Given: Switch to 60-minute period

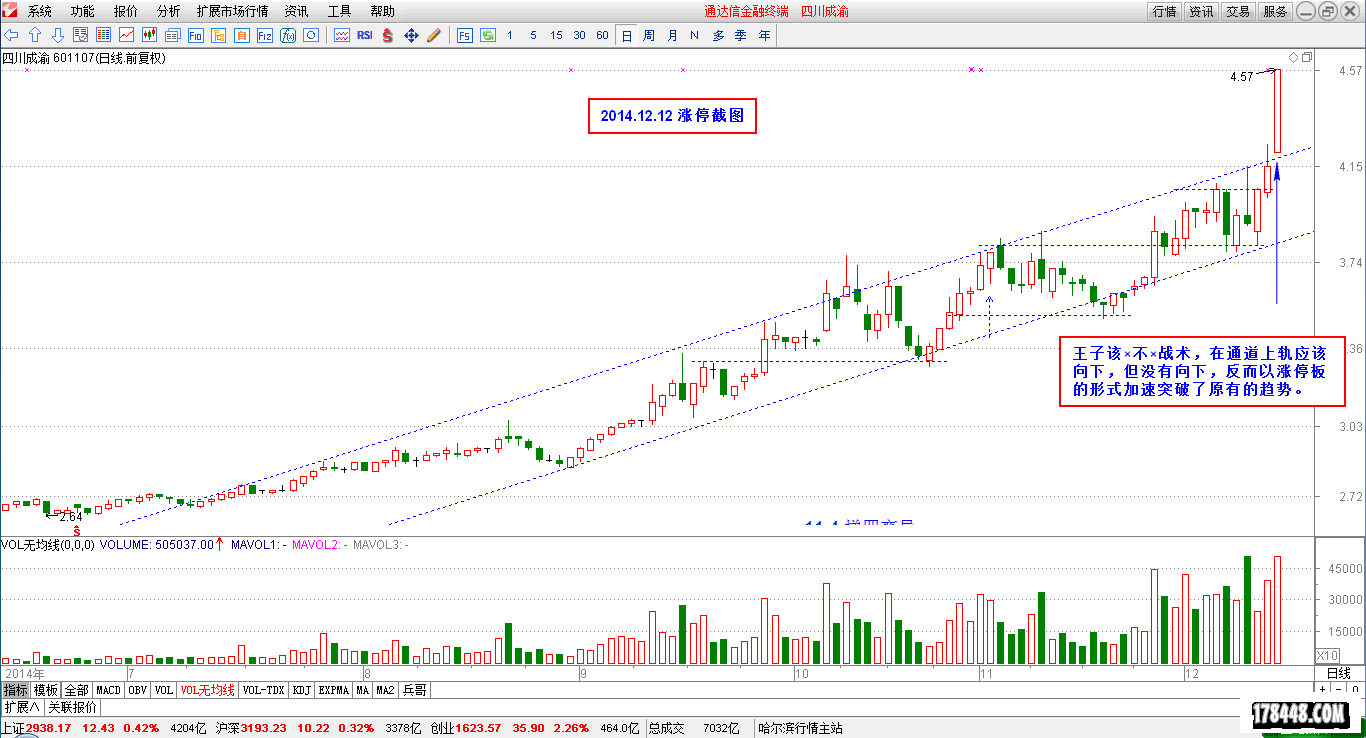Looking at the screenshot, I should tap(602, 35).
